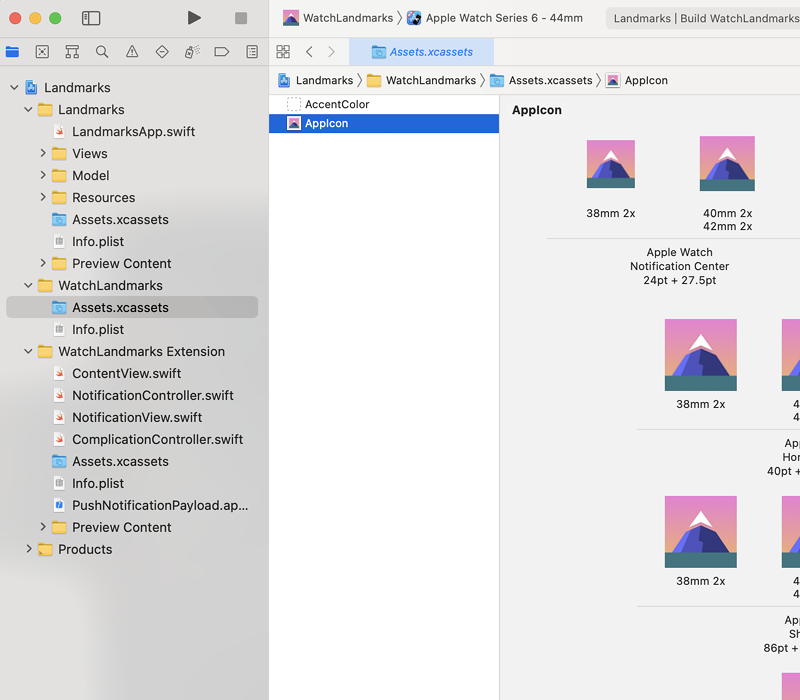Open the Source Control navigator
800x700 pixels.
click(x=42, y=52)
